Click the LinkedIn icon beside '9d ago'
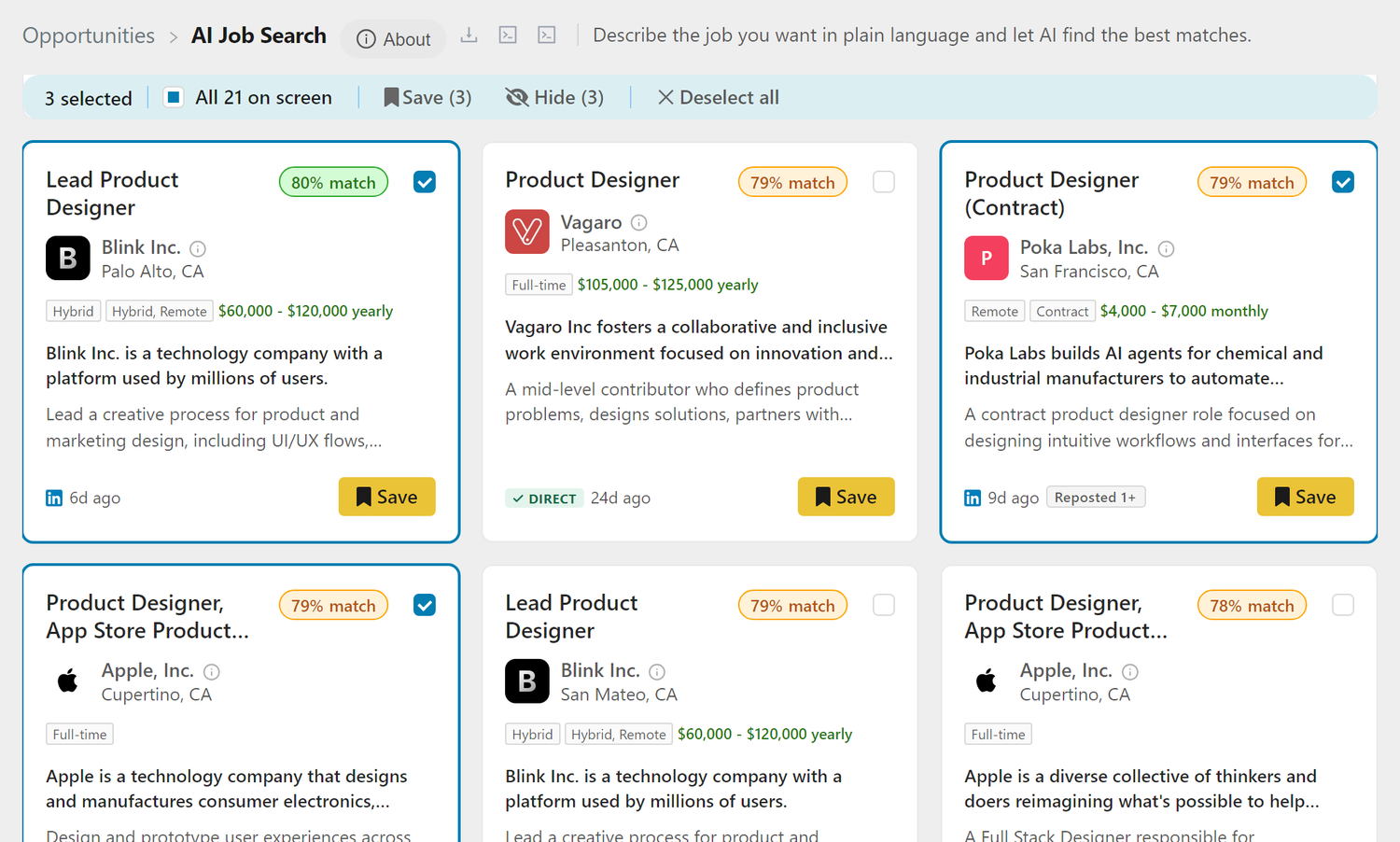This screenshot has width=1400, height=842. tap(973, 498)
